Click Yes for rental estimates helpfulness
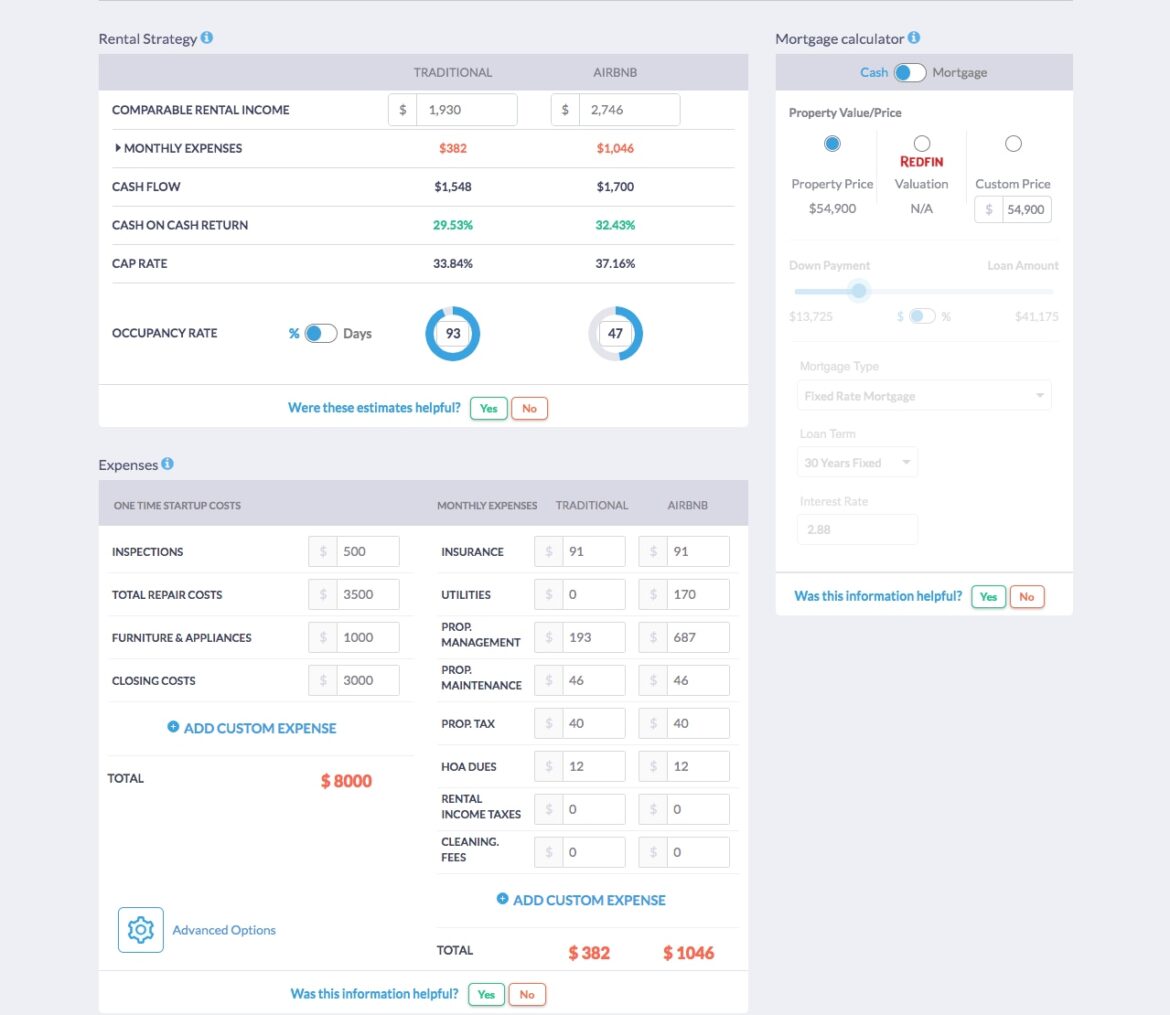 [x=487, y=408]
